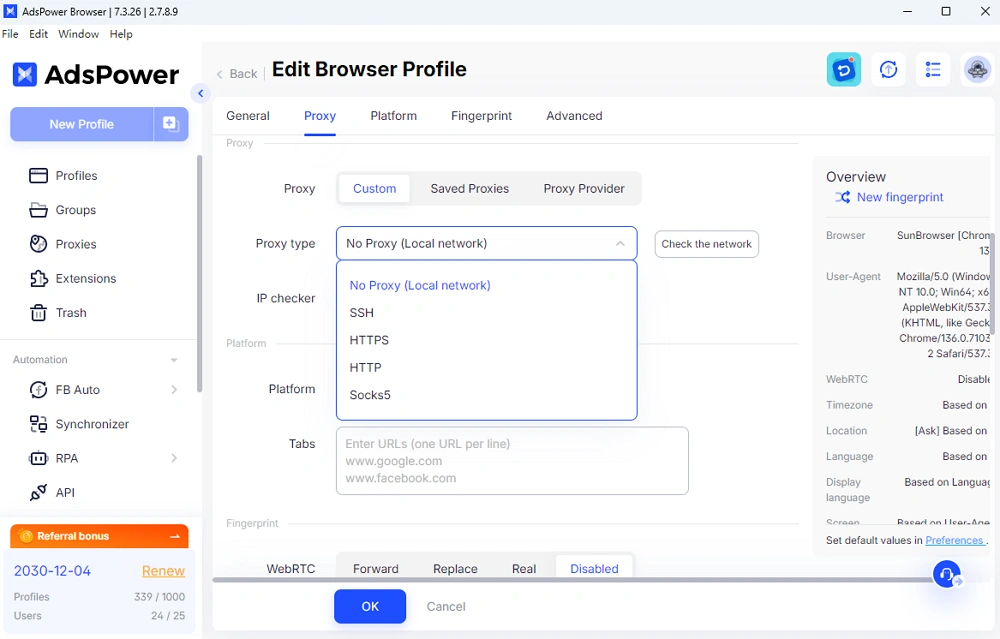Click the batch create profile icon
Viewport: 1000px width, 639px height.
point(171,124)
